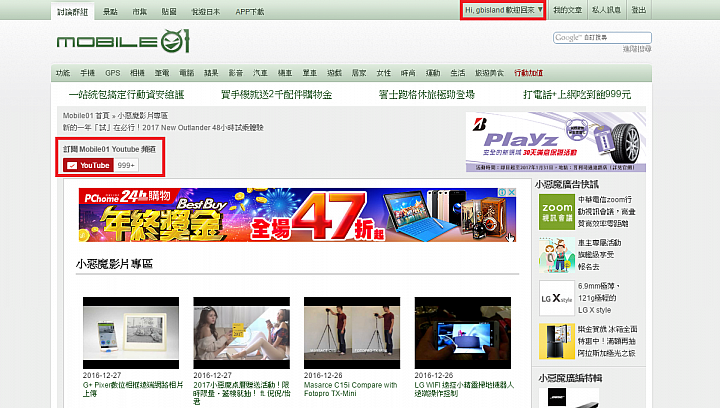Click the red YouTube subscribe button
The width and height of the screenshot is (720, 408).
[x=88, y=165]
